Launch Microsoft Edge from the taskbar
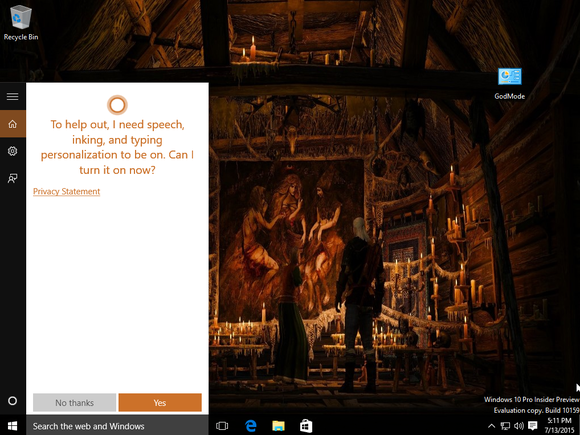Image resolution: width=580 pixels, height=435 pixels. [x=251, y=426]
